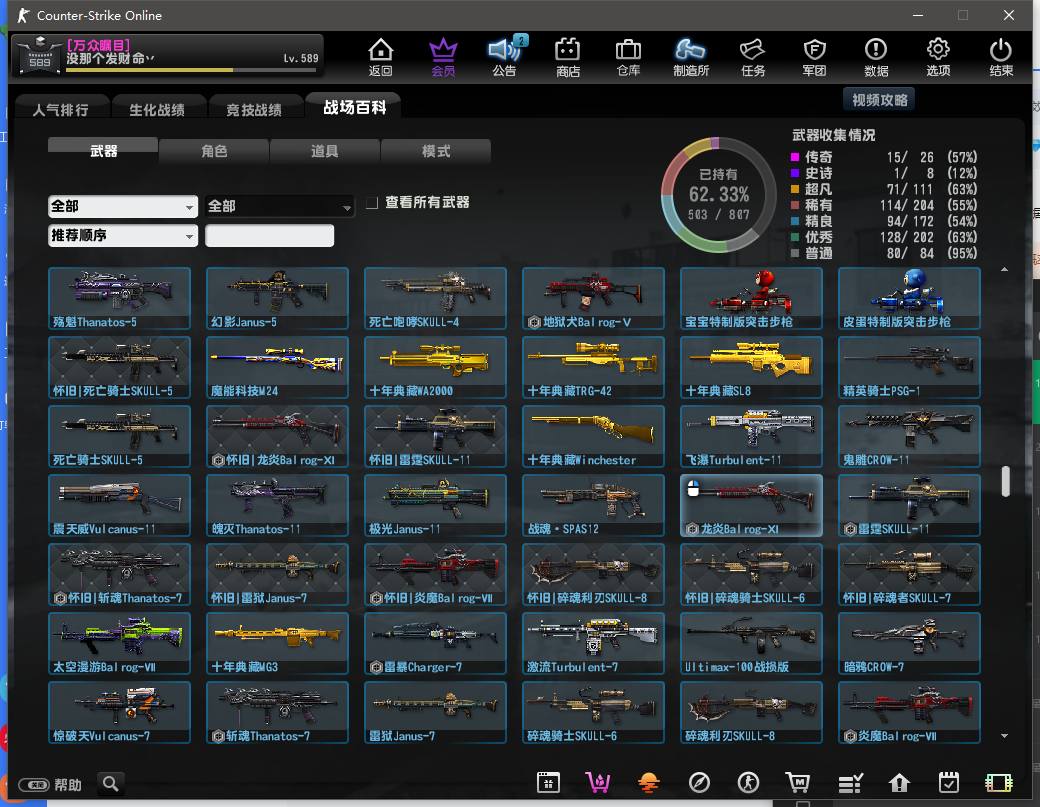Open the checklist icon in bottom bar
Viewport: 1040px width, 807px height.
pyautogui.click(x=850, y=783)
